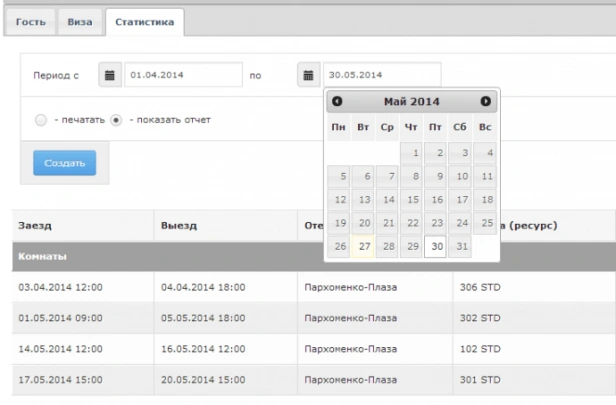Viewport: 616px width, 405px height.
Task: Select the 'печатать' radio option
Action: (41, 120)
